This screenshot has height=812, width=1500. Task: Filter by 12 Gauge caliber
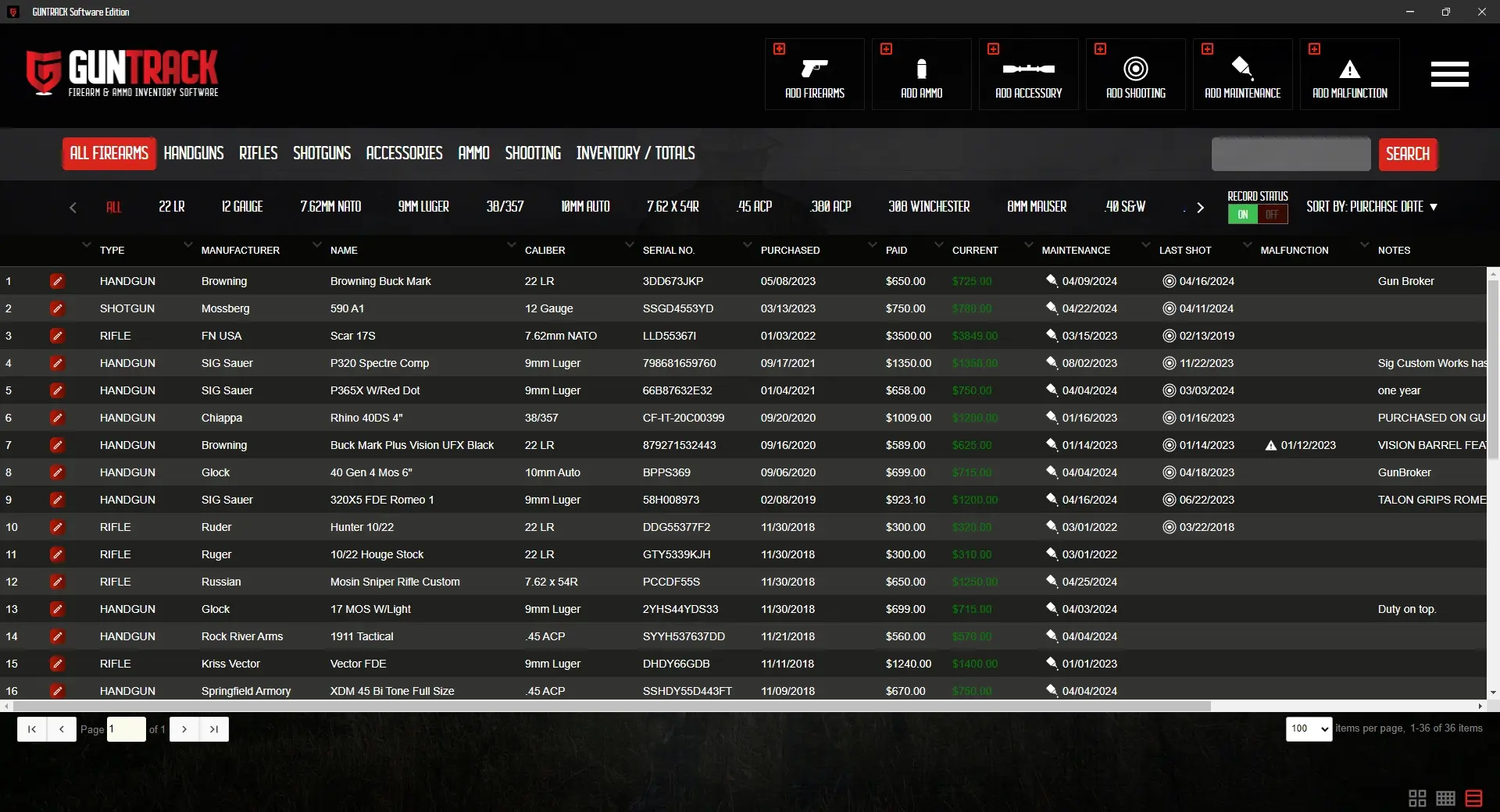coord(242,207)
